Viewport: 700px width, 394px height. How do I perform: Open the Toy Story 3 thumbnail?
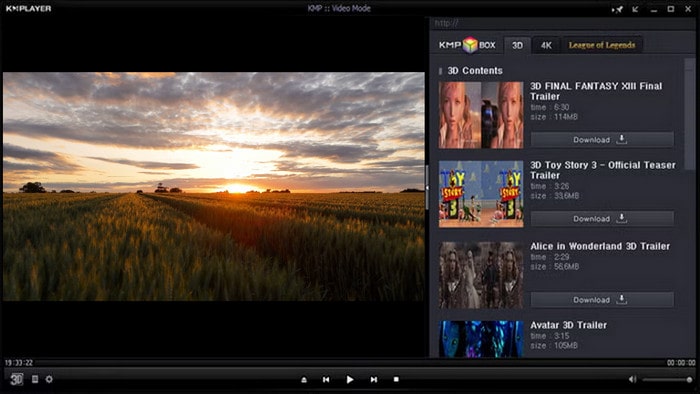481,194
